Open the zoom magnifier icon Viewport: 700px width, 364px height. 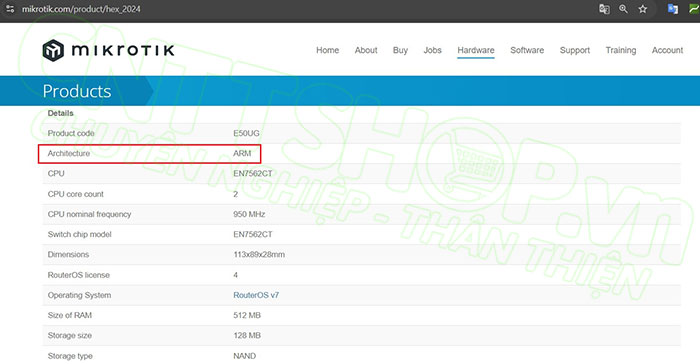(623, 9)
